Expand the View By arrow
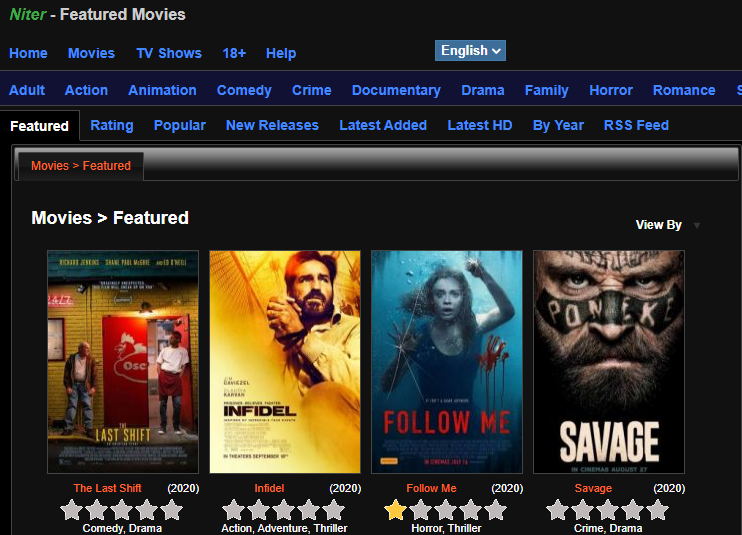Screen dimensions: 742x535 697,225
